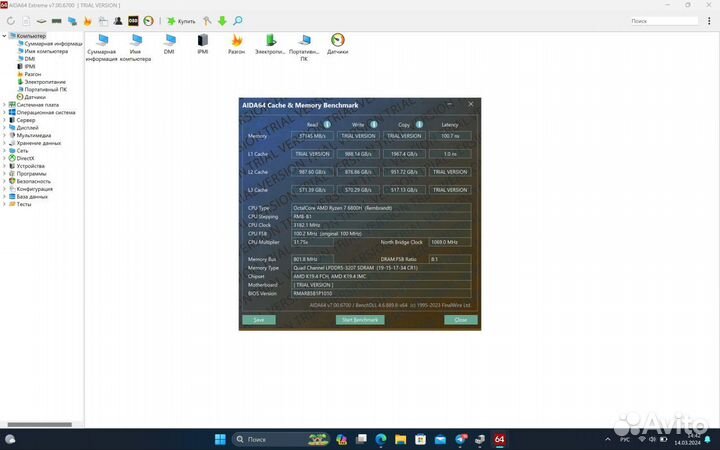Click the Поиск search field in toolbar
Screen dimensions: 720x450
pyautogui.click(x=664, y=21)
